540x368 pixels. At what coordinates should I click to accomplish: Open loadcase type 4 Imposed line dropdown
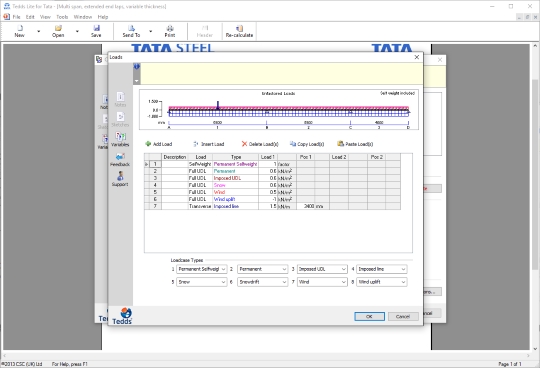[x=382, y=269]
